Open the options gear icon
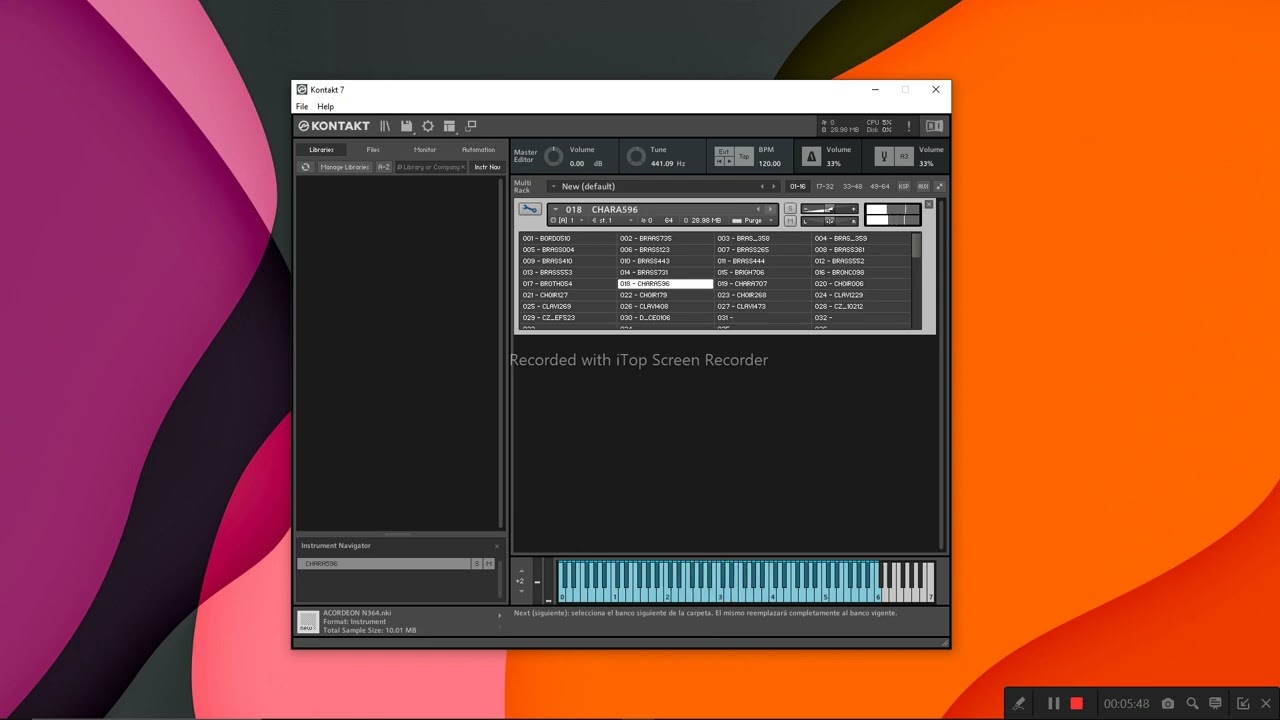This screenshot has height=720, width=1280. point(428,126)
